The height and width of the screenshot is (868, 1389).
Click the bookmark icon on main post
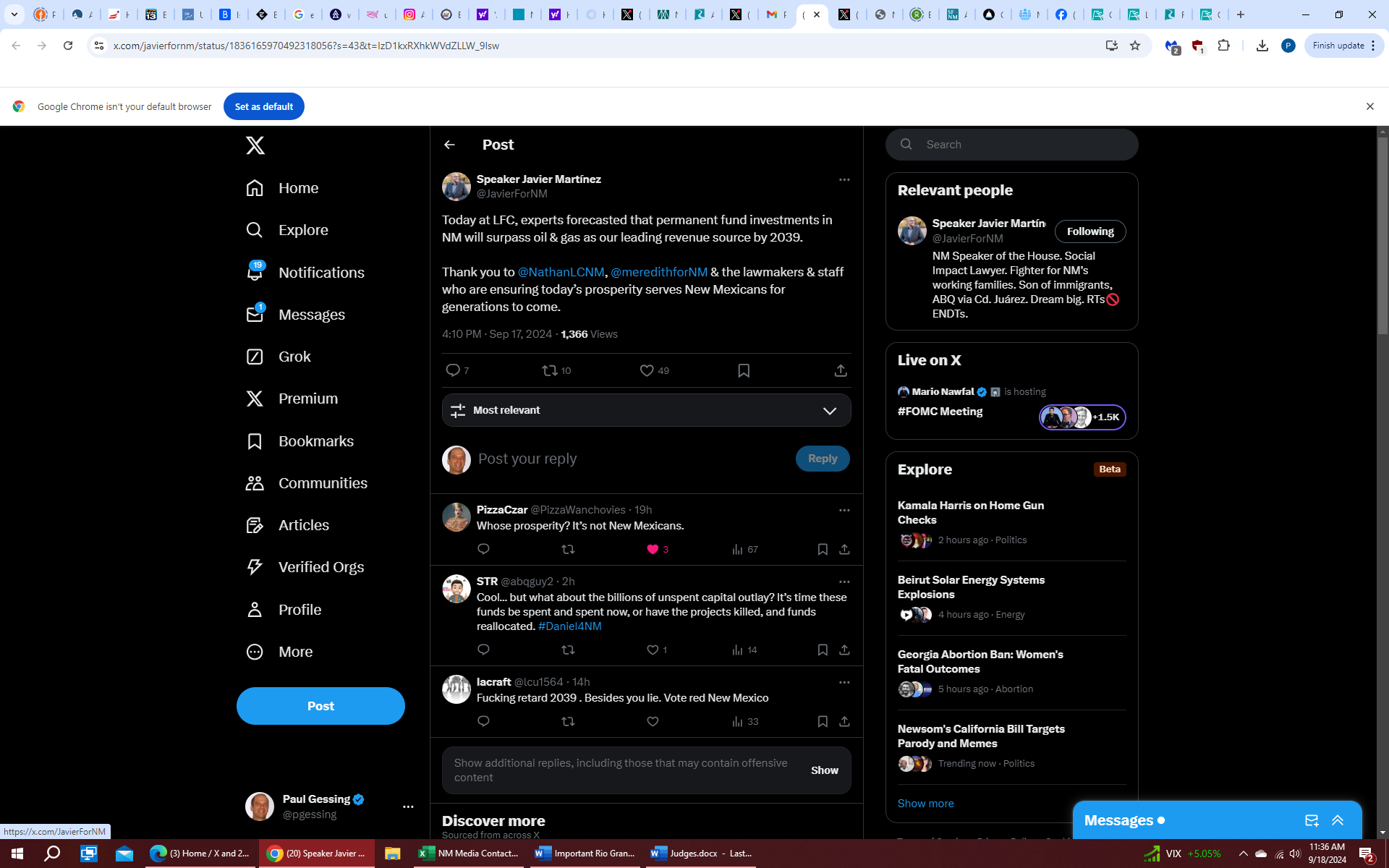click(x=743, y=370)
